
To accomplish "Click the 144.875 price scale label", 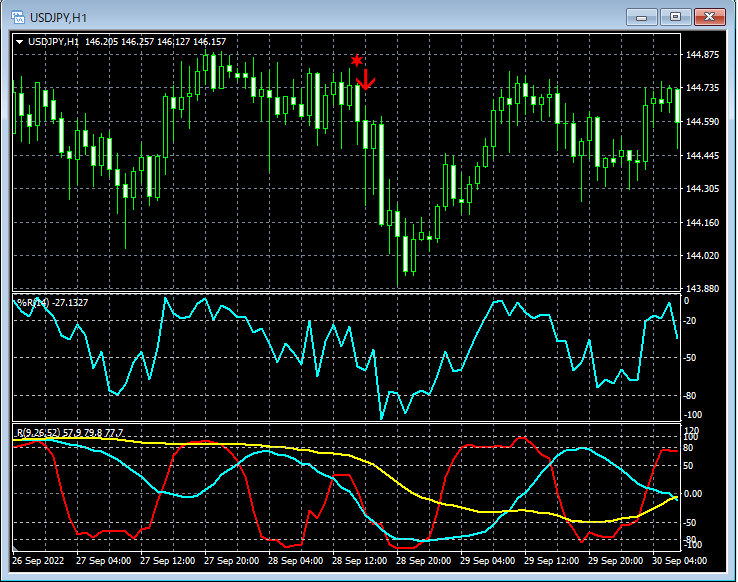I will pyautogui.click(x=704, y=55).
